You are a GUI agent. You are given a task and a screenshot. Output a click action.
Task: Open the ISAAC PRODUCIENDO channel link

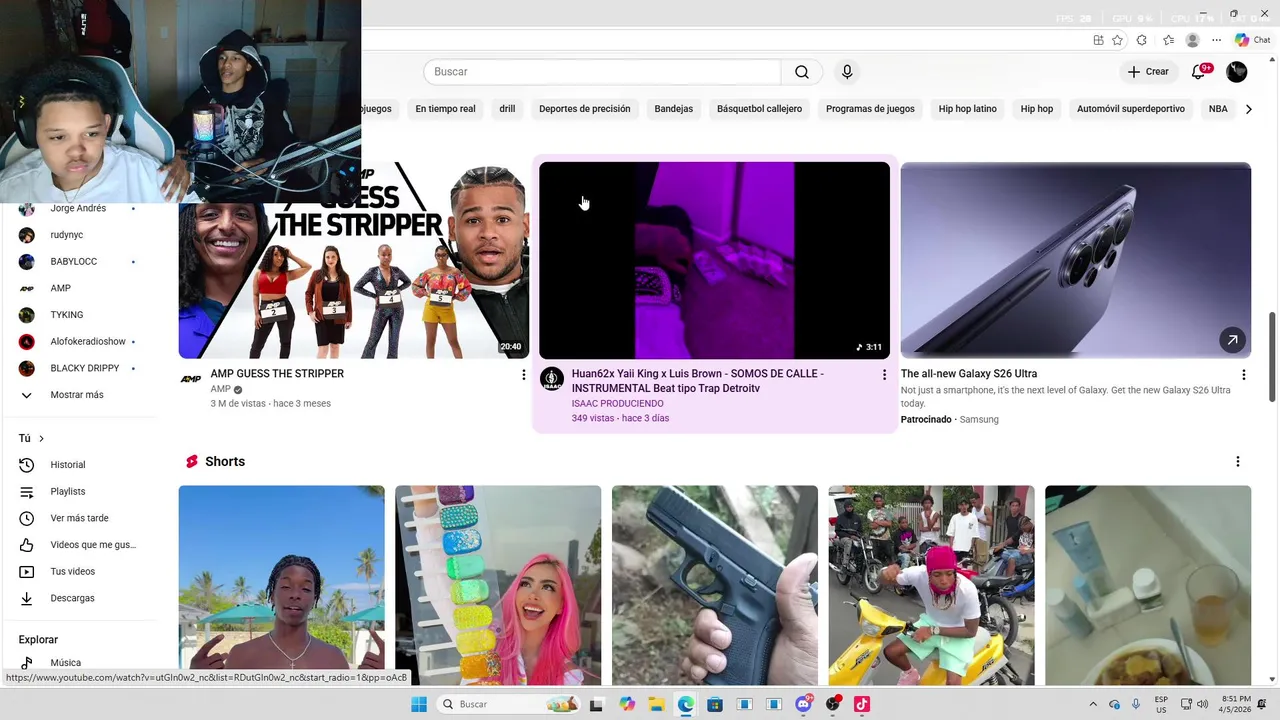pos(617,404)
